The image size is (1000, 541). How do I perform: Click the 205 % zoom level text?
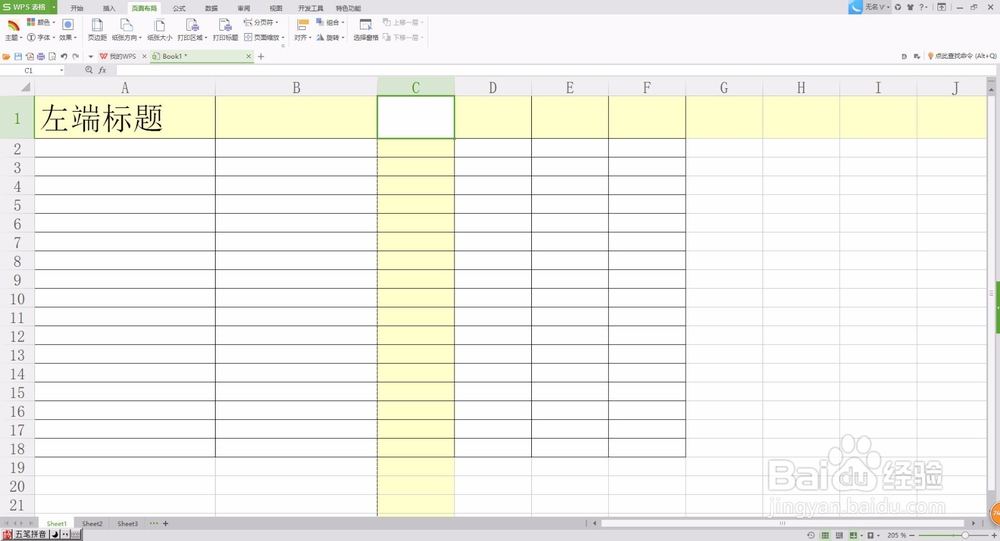897,535
